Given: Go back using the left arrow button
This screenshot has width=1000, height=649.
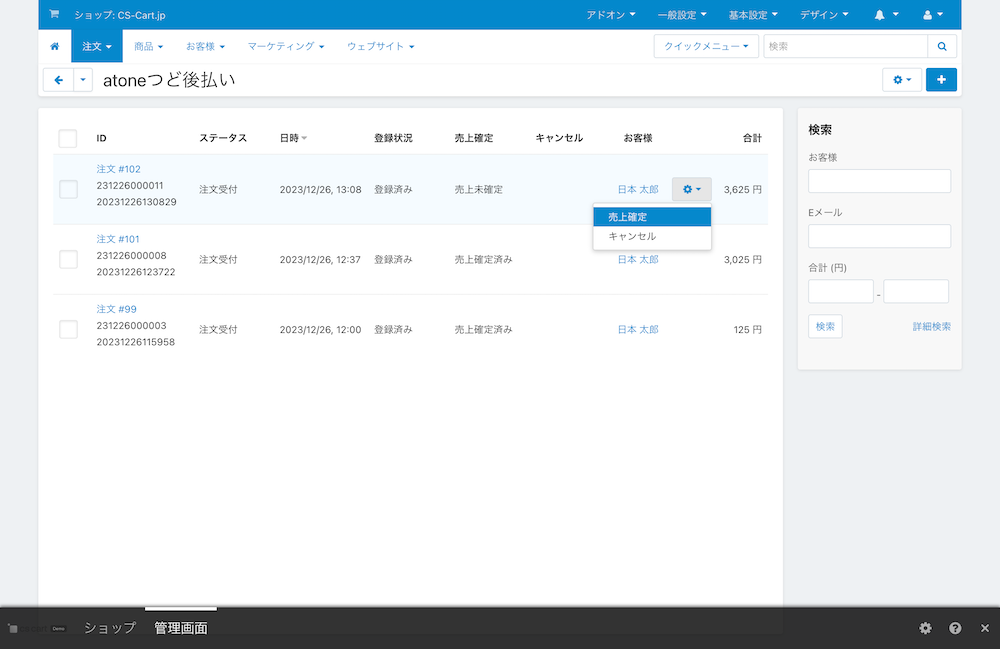Looking at the screenshot, I should 59,80.
